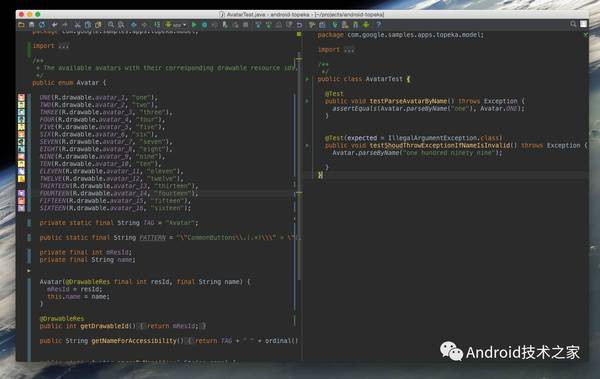
Task: Expand the folded import block in Avatar enum
Action: (63, 46)
